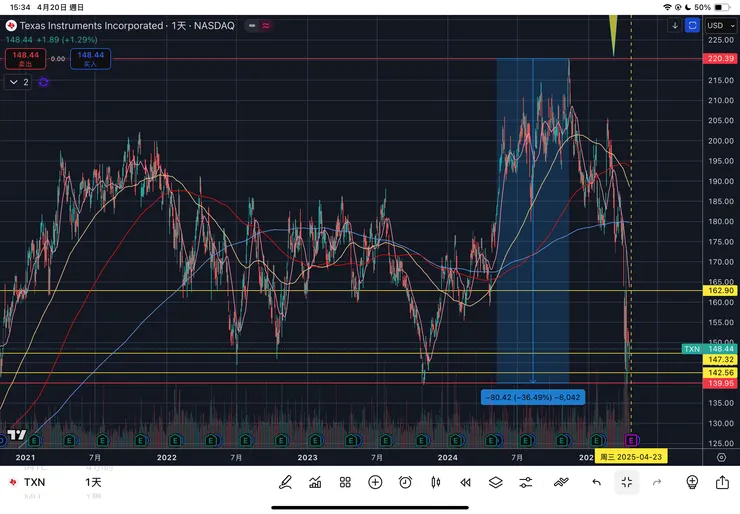Screen dimensions: 740x514
Task: Redo with the forward arrow icon
Action: 657,482
